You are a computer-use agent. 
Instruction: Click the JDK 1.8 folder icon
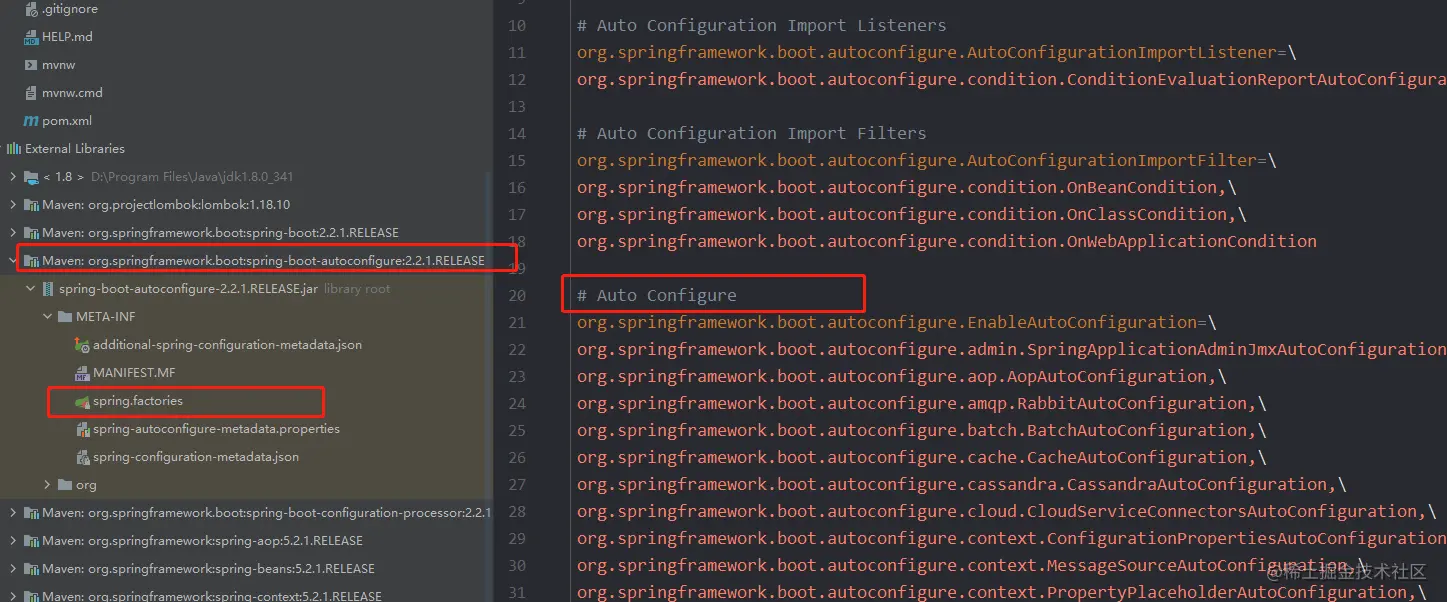31,177
